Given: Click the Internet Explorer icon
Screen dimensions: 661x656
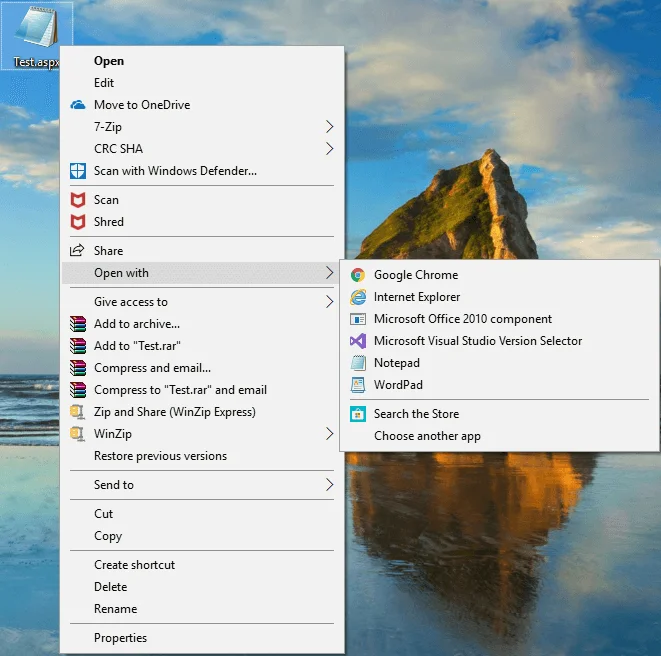Looking at the screenshot, I should click(x=358, y=297).
